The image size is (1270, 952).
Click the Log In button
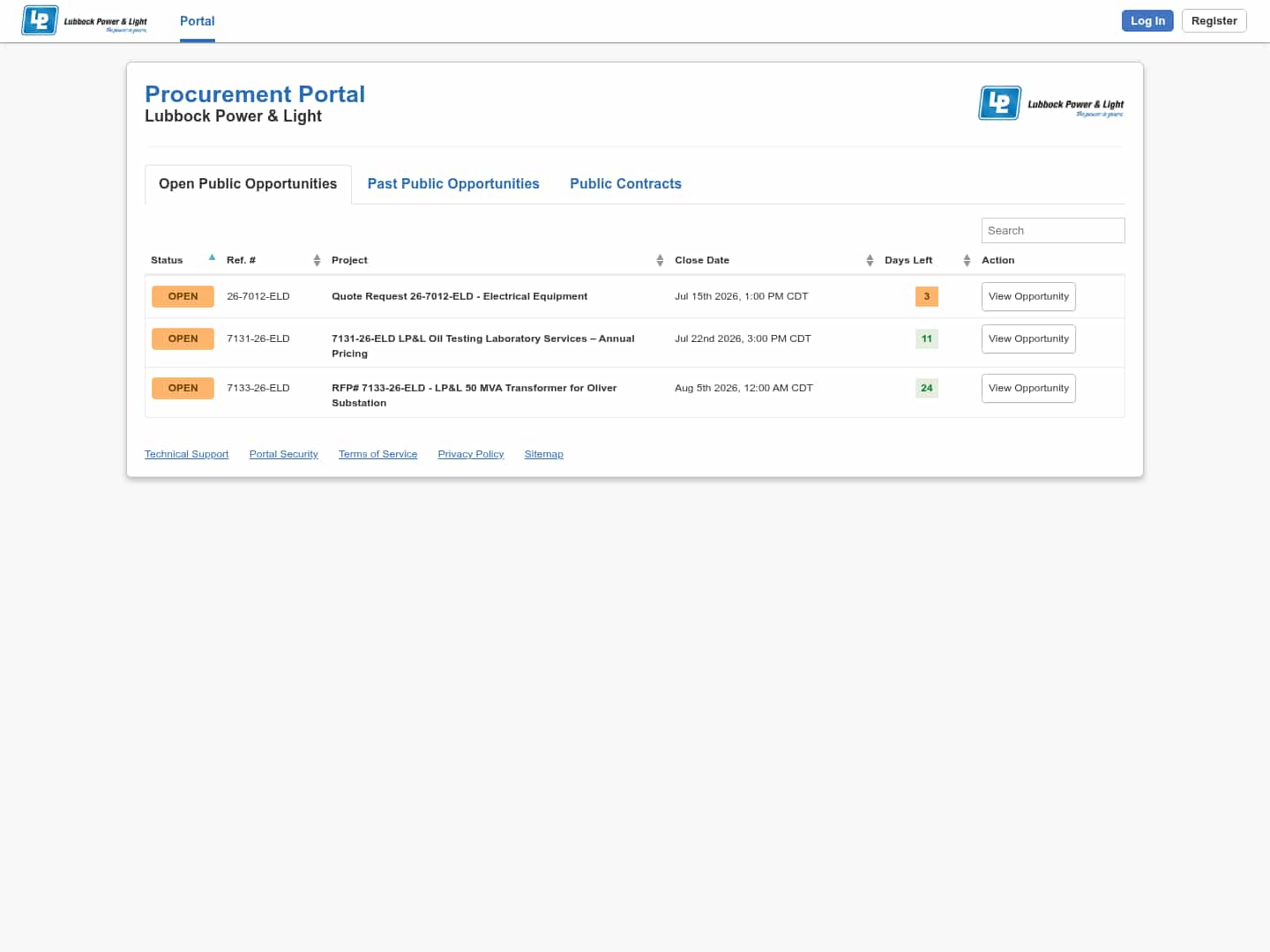1147,20
